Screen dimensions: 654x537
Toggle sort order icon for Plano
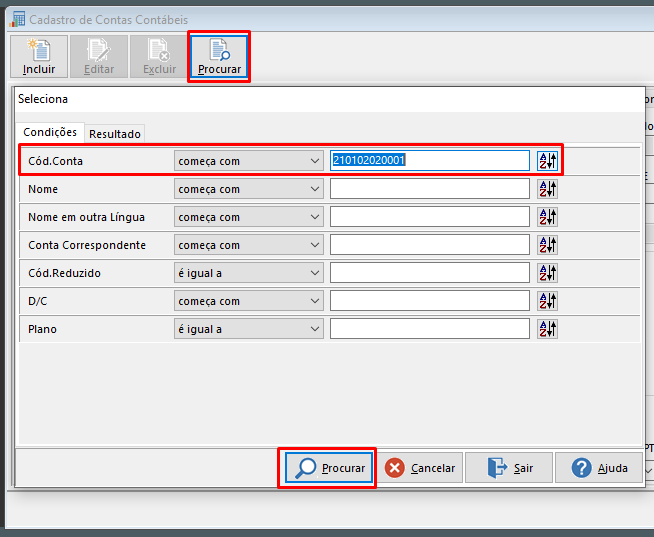(x=547, y=329)
